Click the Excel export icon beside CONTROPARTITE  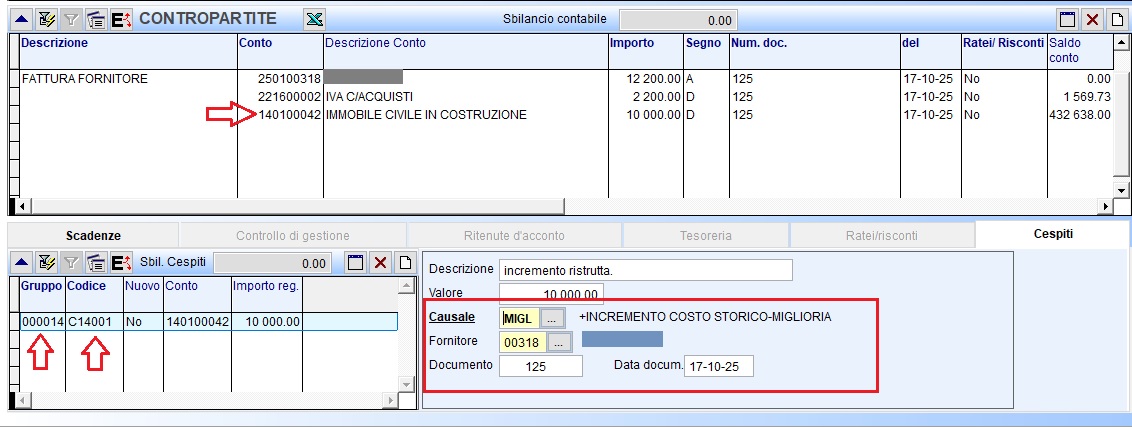click(314, 19)
